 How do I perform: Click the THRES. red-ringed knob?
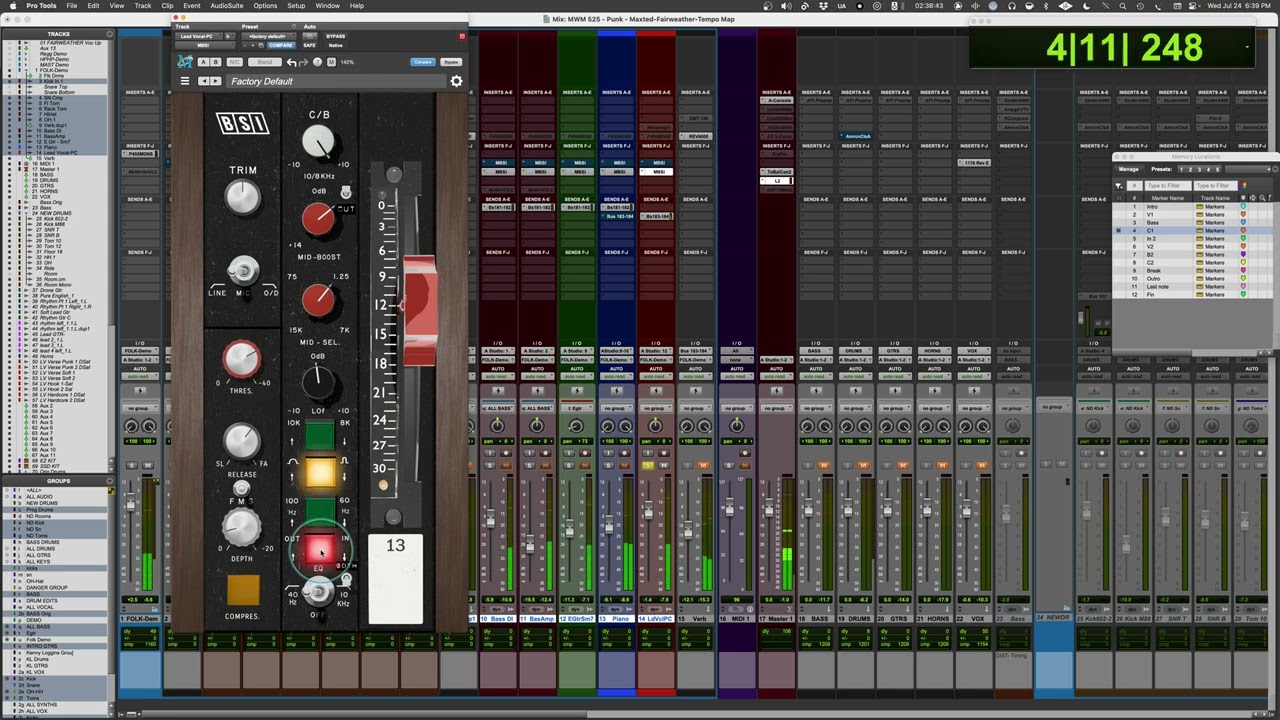pyautogui.click(x=242, y=359)
